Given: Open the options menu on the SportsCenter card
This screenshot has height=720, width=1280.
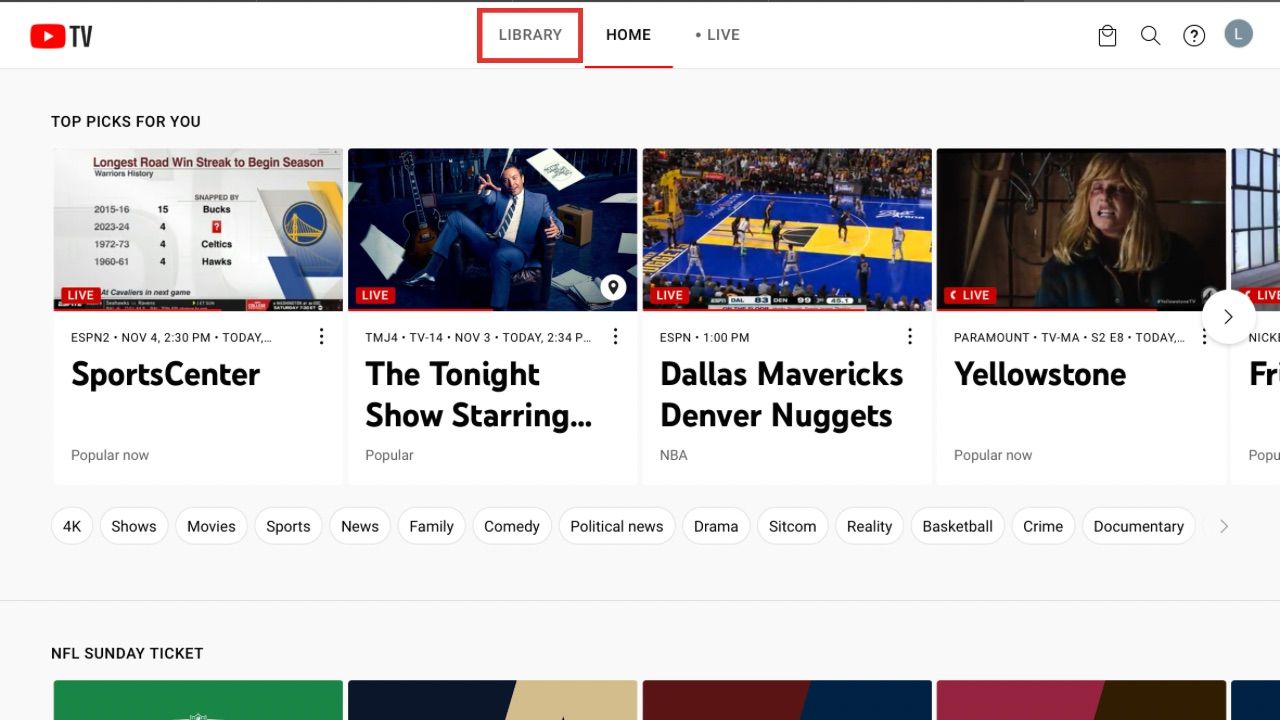Looking at the screenshot, I should 321,337.
